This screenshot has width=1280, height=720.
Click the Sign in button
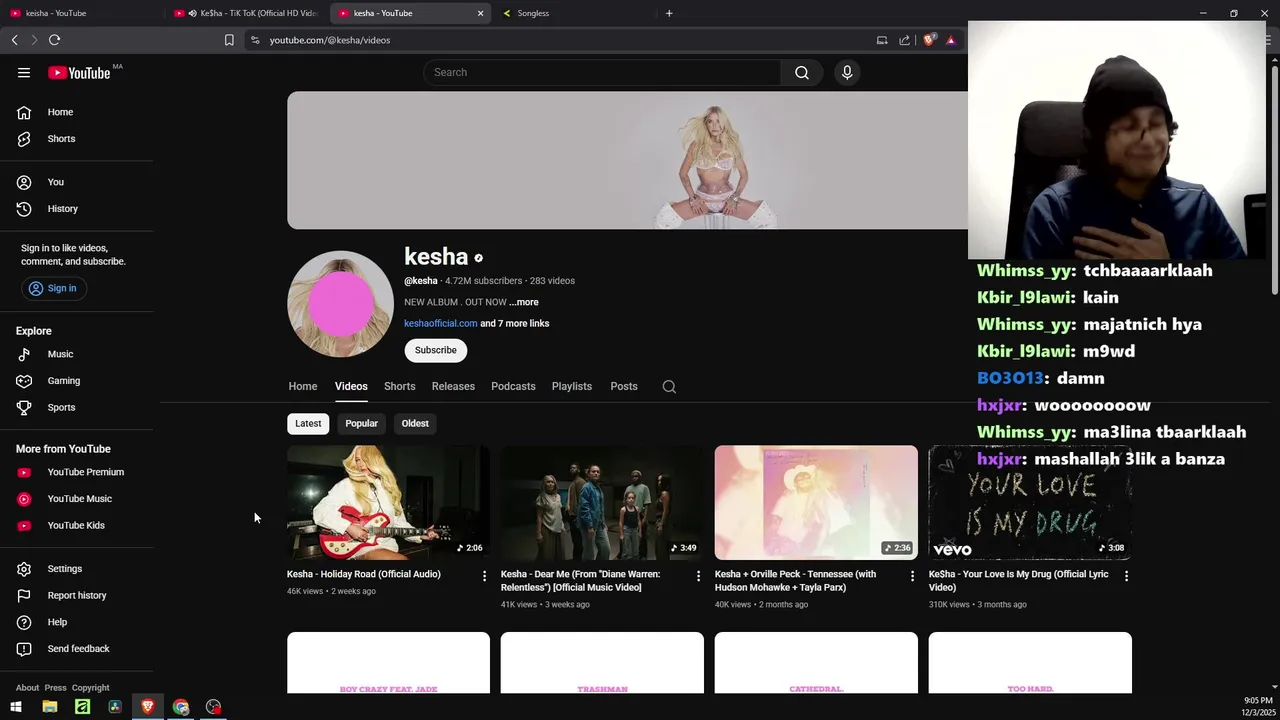[52, 288]
